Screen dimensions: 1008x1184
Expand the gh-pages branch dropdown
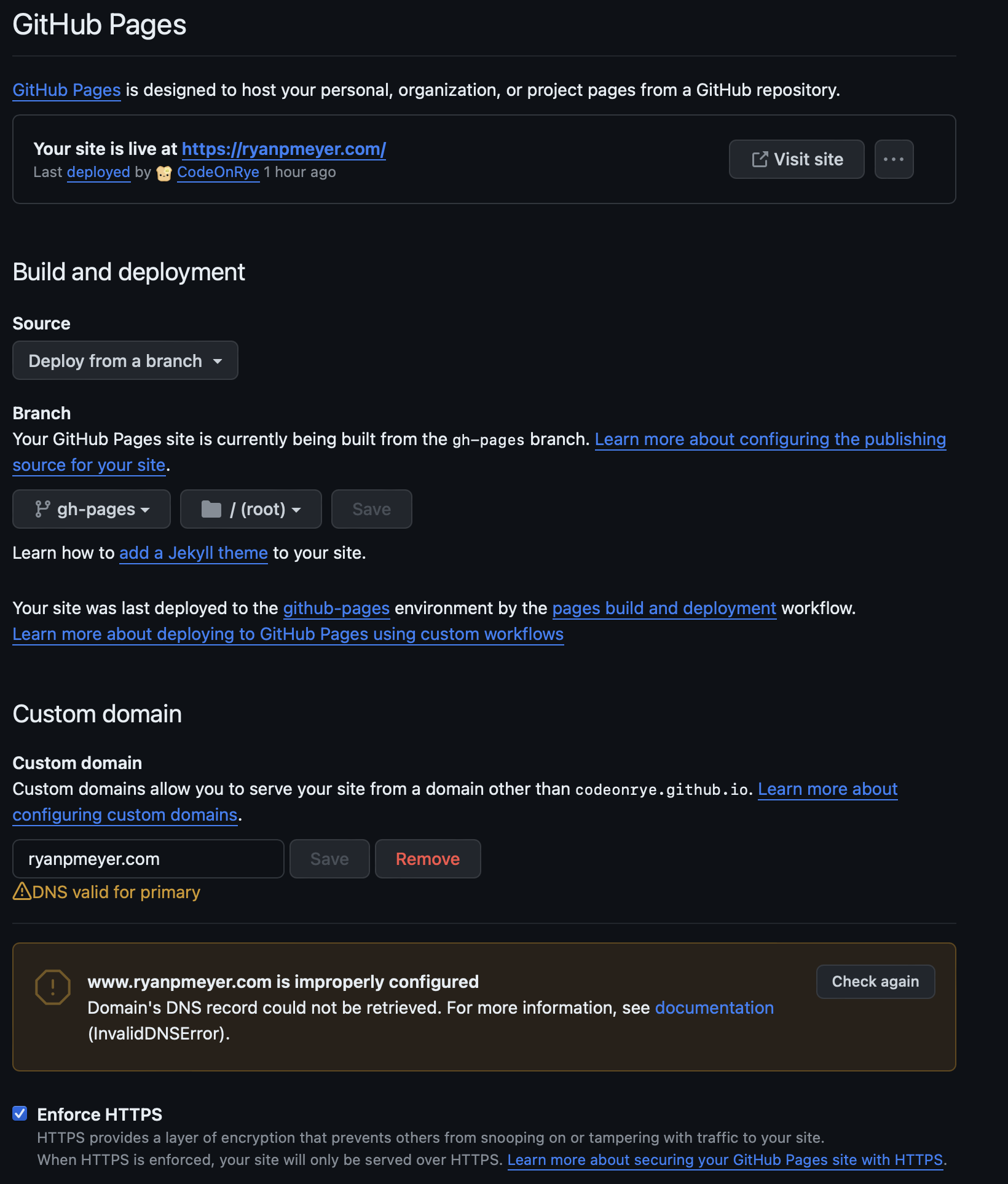[91, 509]
